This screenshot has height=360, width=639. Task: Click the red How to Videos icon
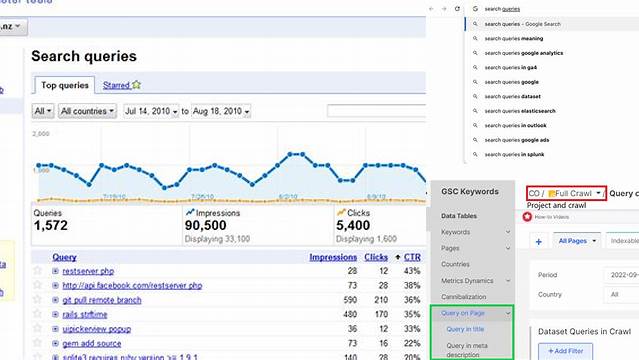[x=527, y=217]
